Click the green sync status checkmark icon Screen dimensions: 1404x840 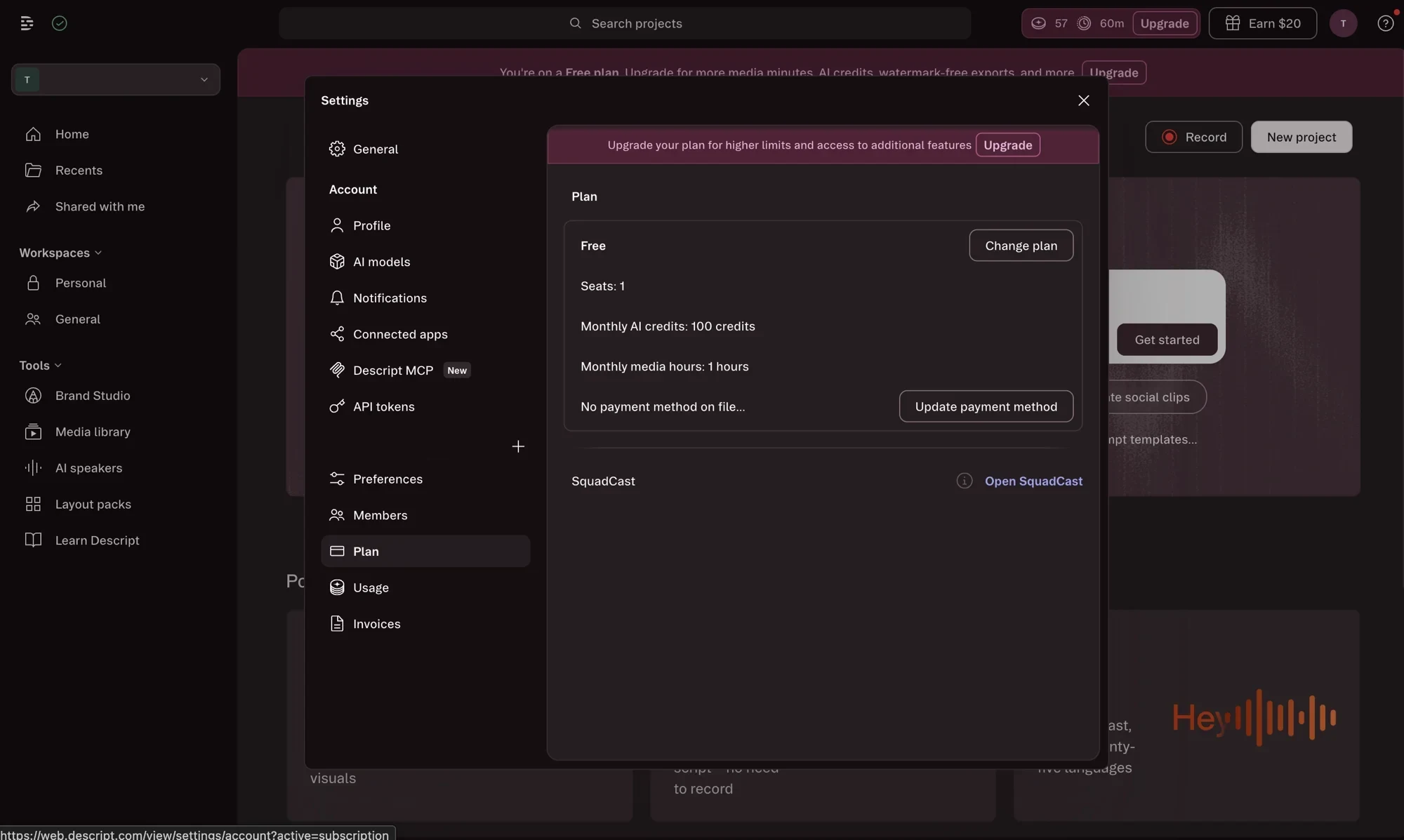[60, 23]
